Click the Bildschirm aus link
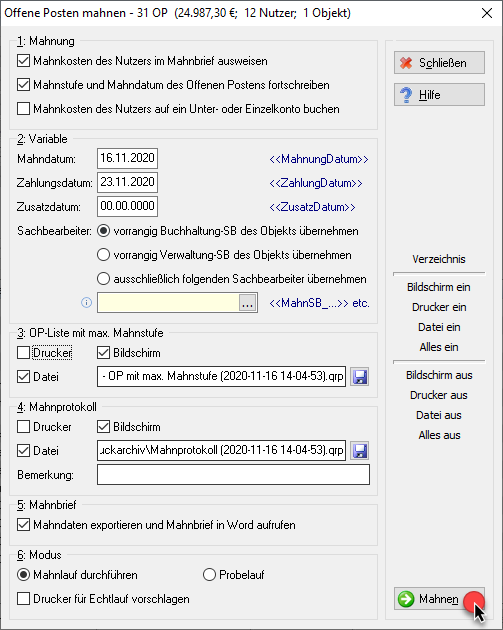Screen dimensions: 503x630 pos(439,375)
